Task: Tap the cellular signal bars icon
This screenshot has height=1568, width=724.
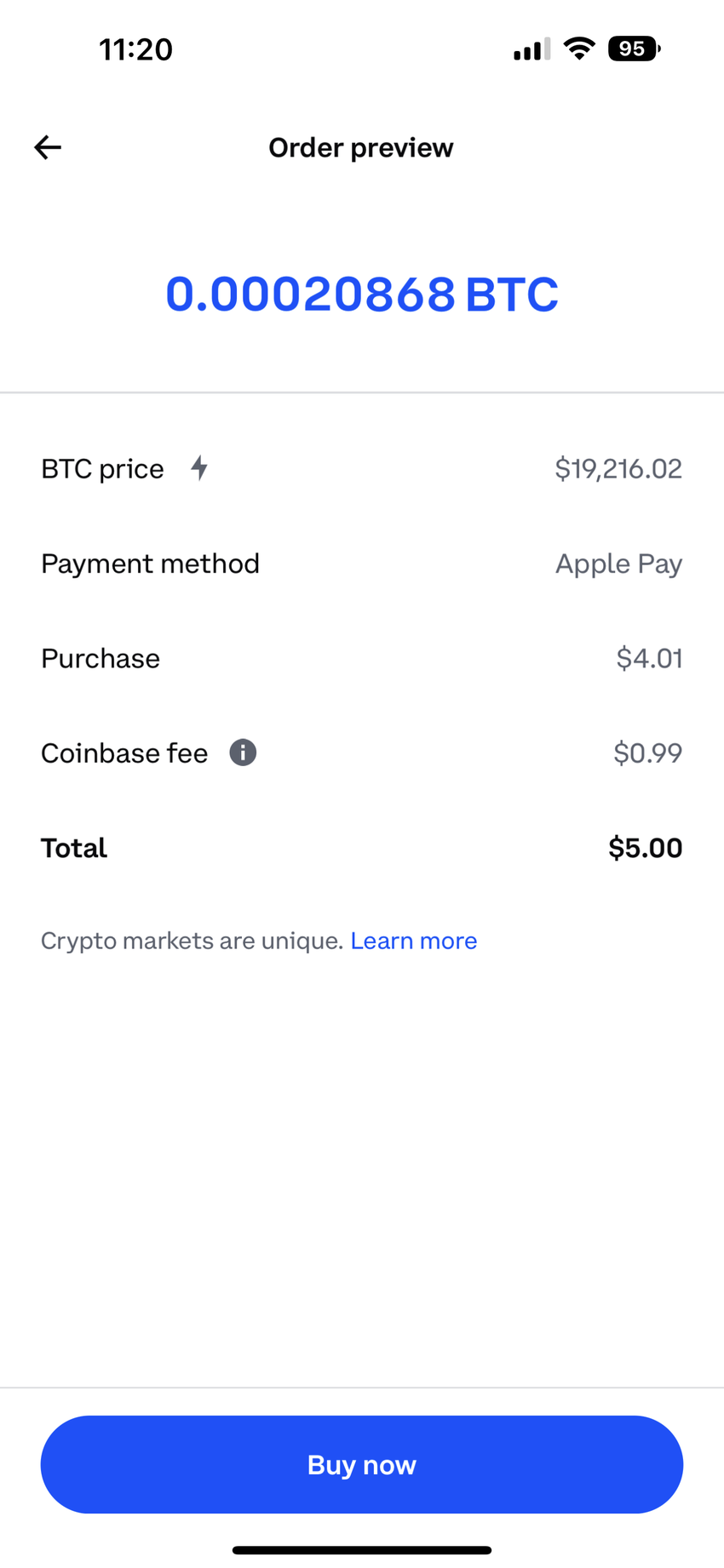Action: click(x=532, y=49)
